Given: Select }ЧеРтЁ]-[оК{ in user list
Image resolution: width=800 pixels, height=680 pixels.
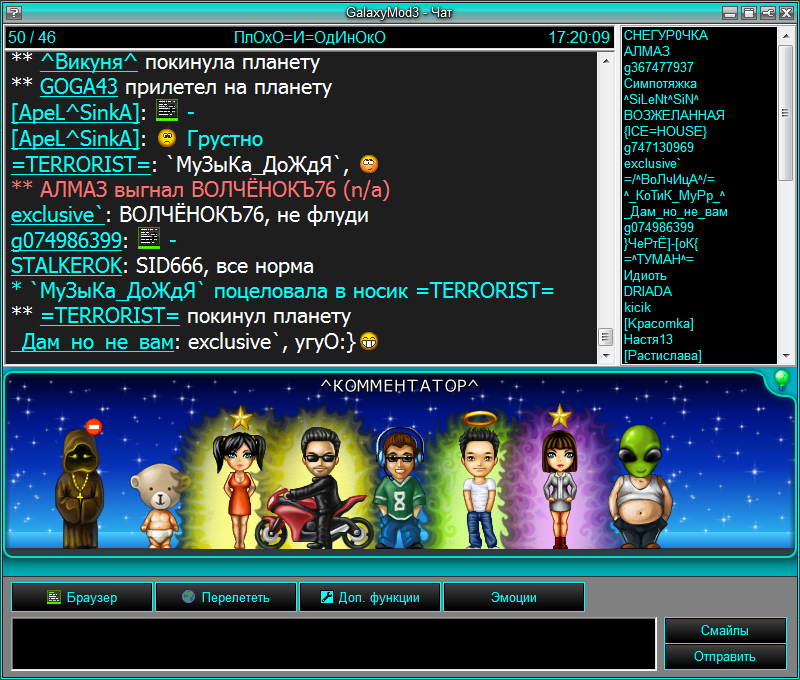Looking at the screenshot, I should click(661, 243).
